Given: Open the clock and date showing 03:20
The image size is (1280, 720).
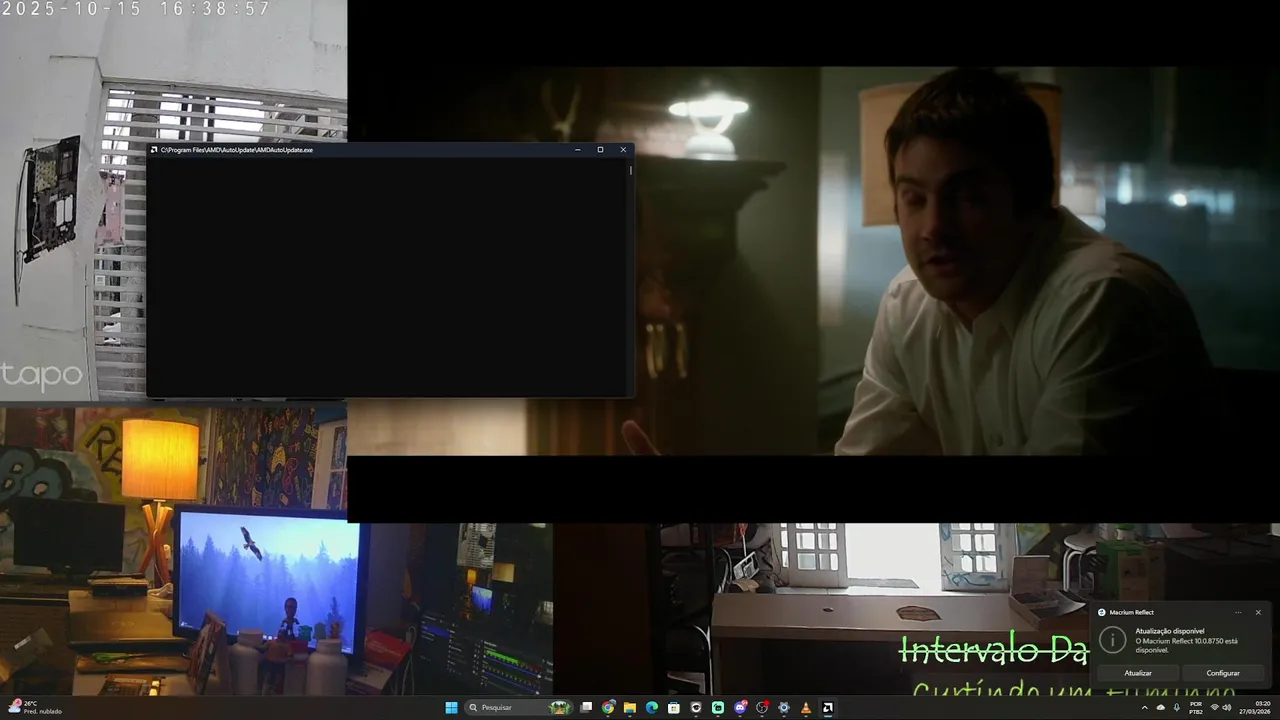Looking at the screenshot, I should [1255, 707].
